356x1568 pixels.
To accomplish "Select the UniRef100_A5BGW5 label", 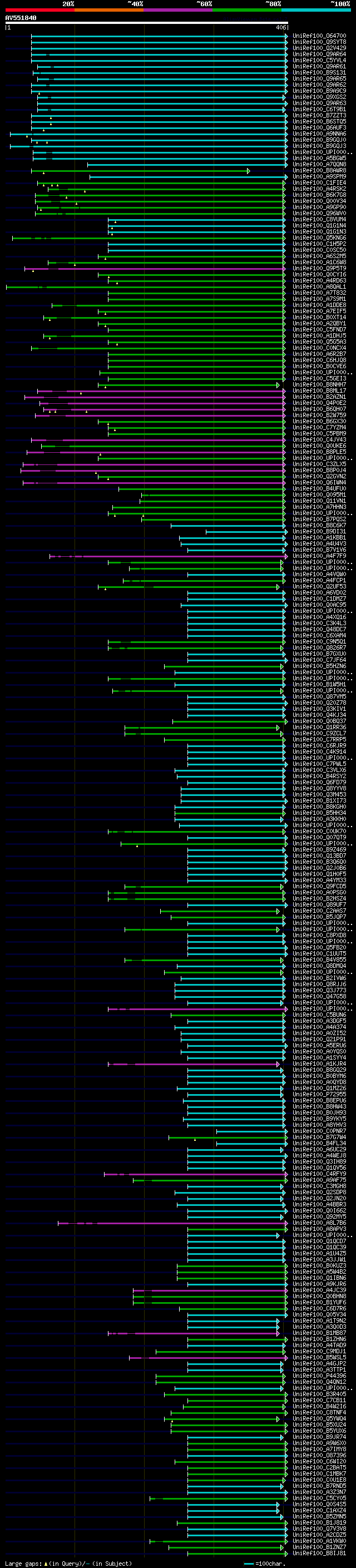I will (x=319, y=159).
